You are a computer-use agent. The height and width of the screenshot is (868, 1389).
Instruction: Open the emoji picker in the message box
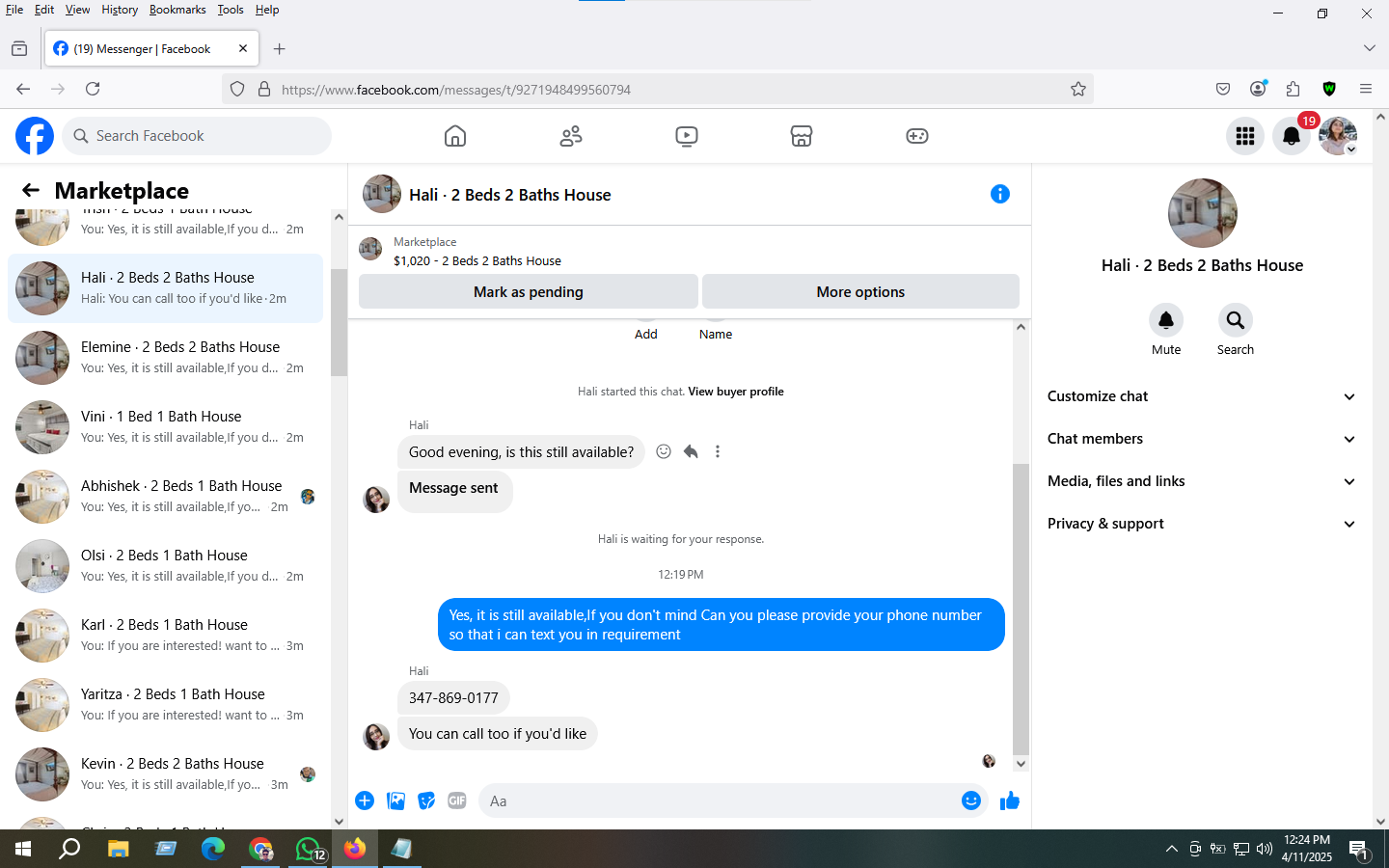[x=971, y=800]
